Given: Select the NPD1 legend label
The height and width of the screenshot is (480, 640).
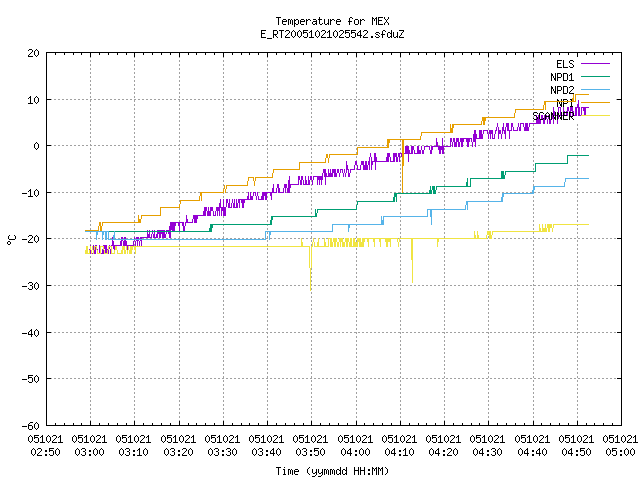Looking at the screenshot, I should [562, 77].
